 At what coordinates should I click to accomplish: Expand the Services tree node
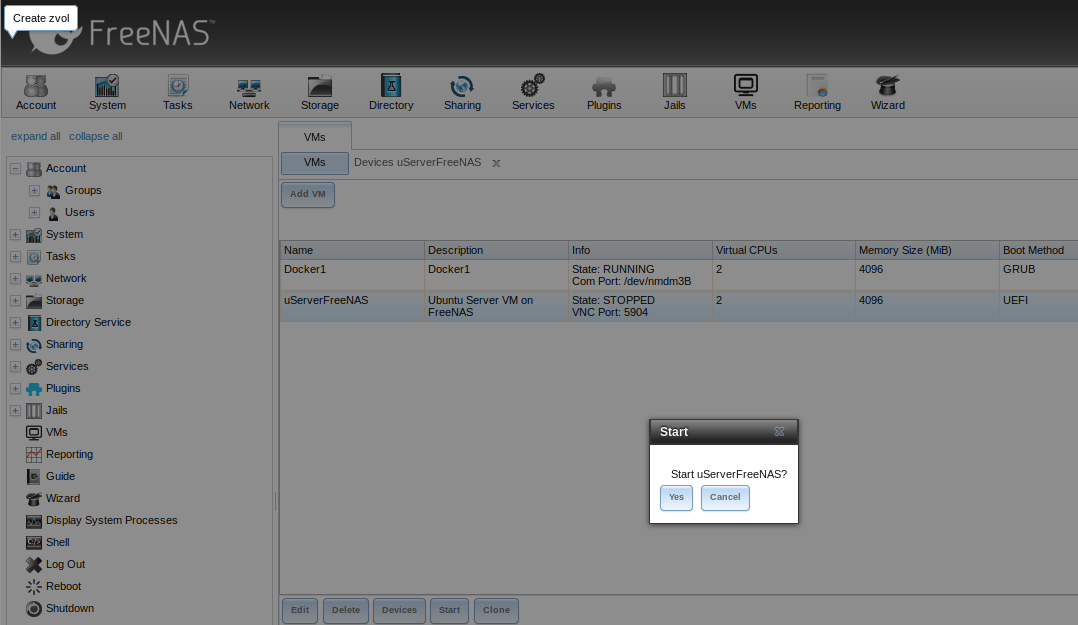tap(15, 366)
